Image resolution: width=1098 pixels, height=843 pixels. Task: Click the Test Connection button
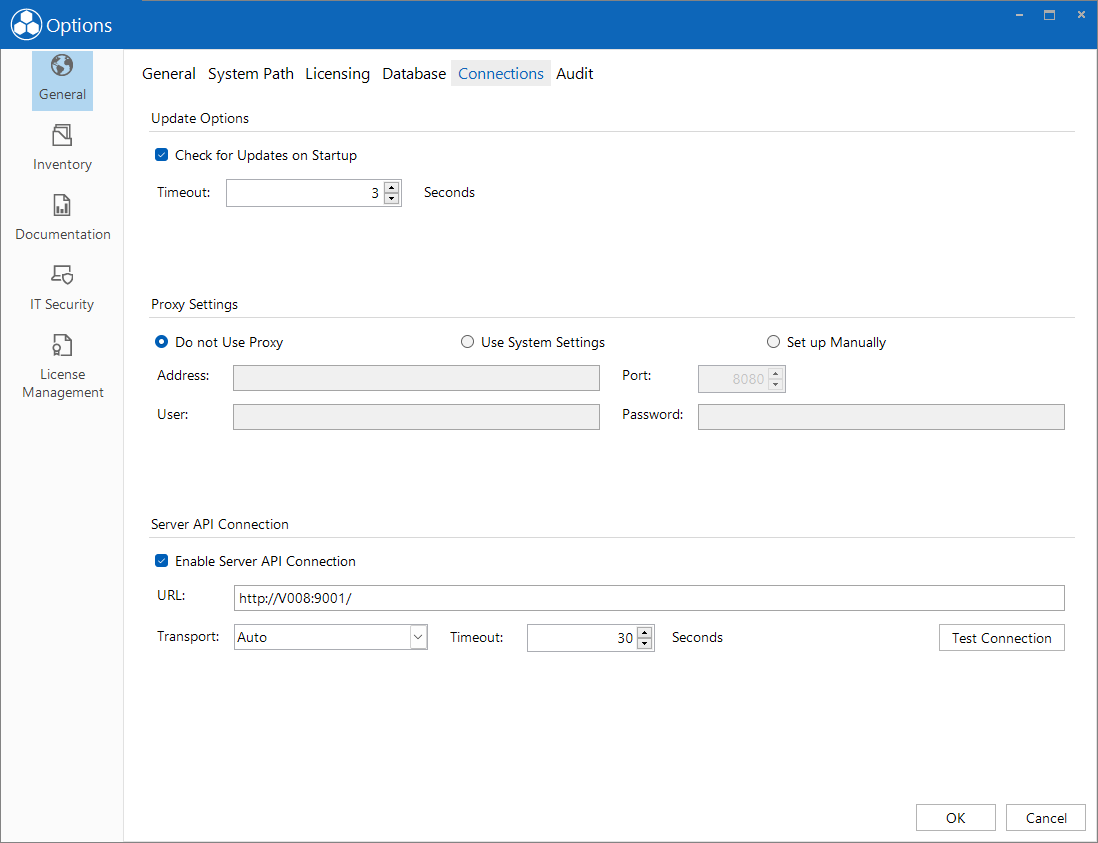1001,638
